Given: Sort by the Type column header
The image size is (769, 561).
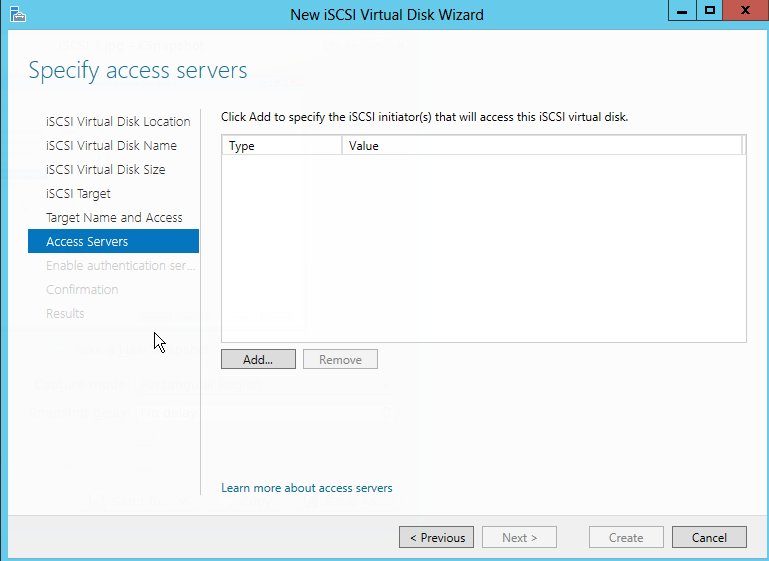Looking at the screenshot, I should point(280,146).
